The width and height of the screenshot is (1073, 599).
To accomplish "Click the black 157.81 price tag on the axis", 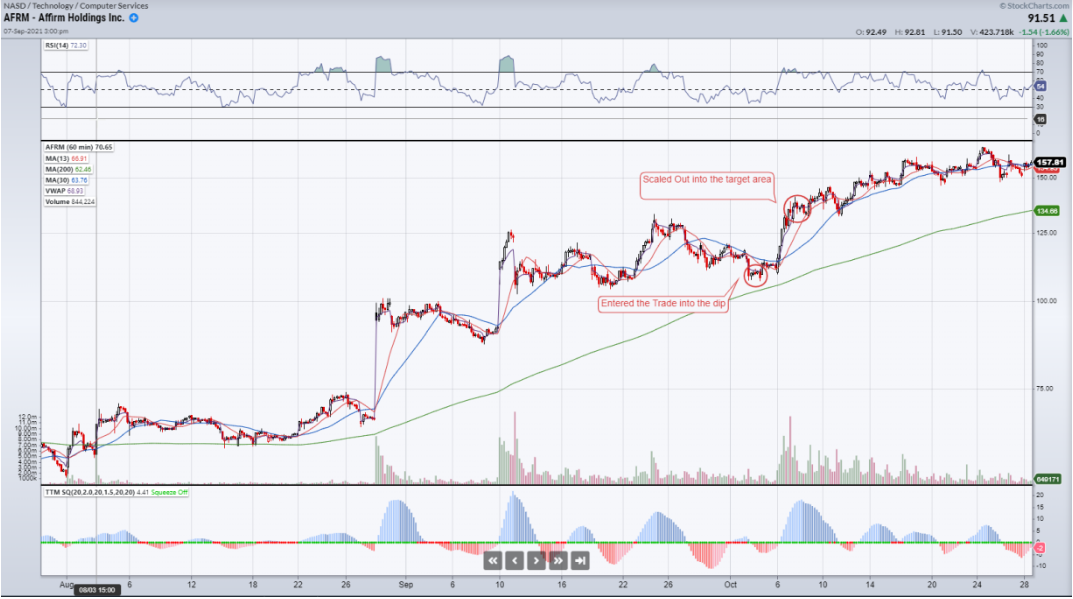I will pos(1050,162).
